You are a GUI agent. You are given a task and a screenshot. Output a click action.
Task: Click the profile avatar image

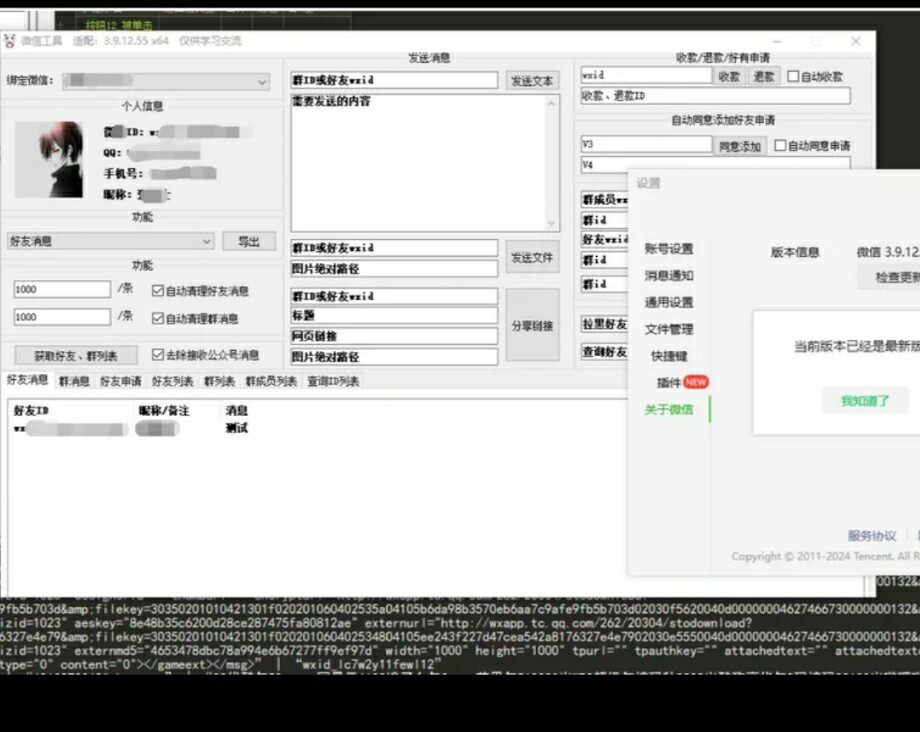[49, 159]
